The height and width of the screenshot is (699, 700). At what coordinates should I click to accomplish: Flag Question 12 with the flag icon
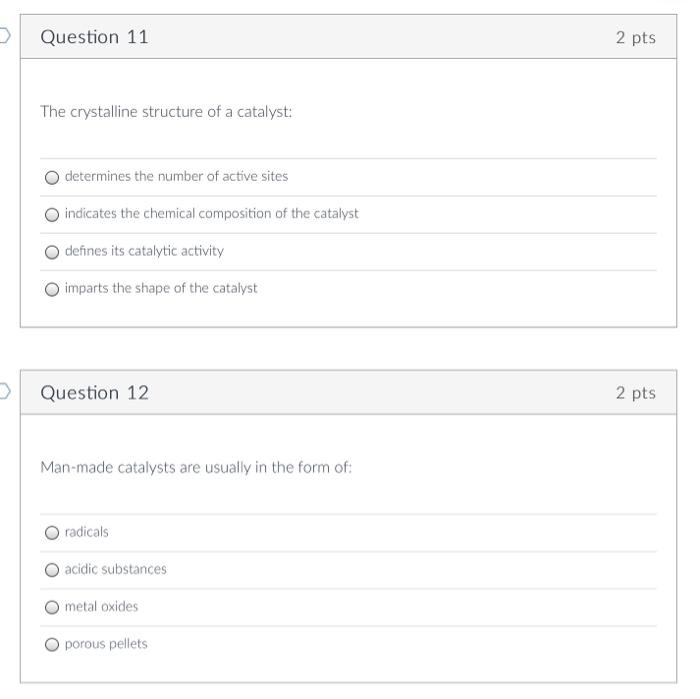click(x=5, y=392)
